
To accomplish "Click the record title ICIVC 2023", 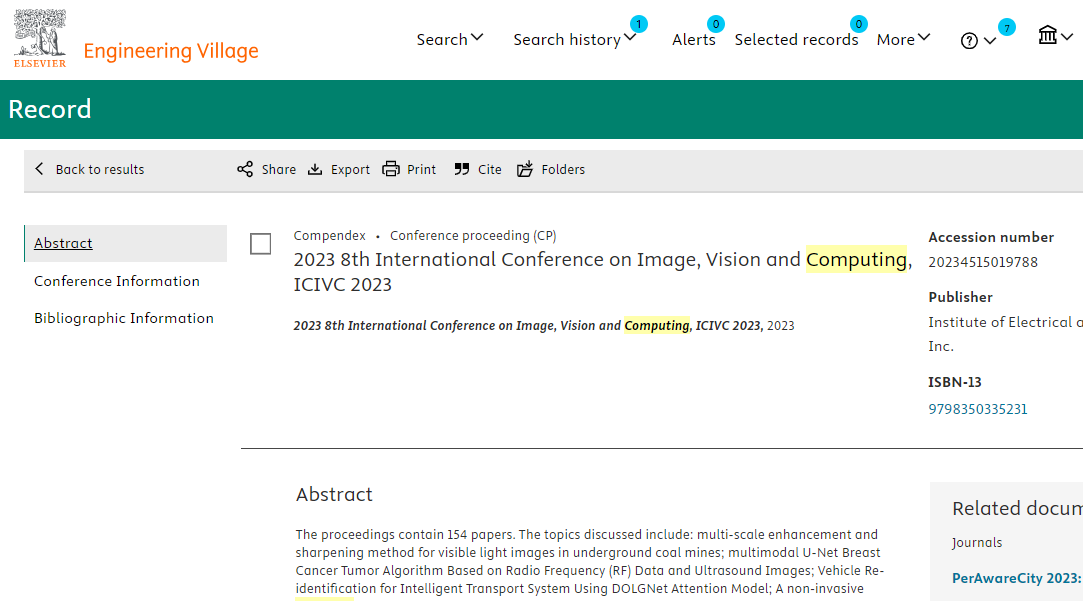I will (x=602, y=271).
